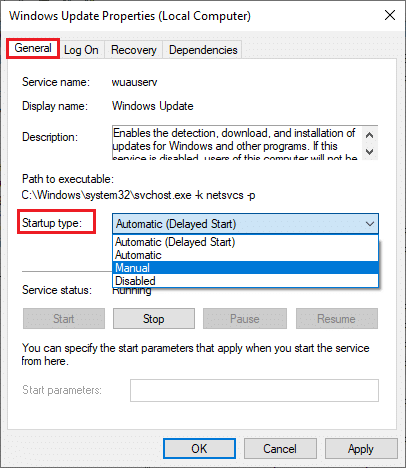The height and width of the screenshot is (468, 406).
Task: Open the Dependencies tab
Action: 203,50
